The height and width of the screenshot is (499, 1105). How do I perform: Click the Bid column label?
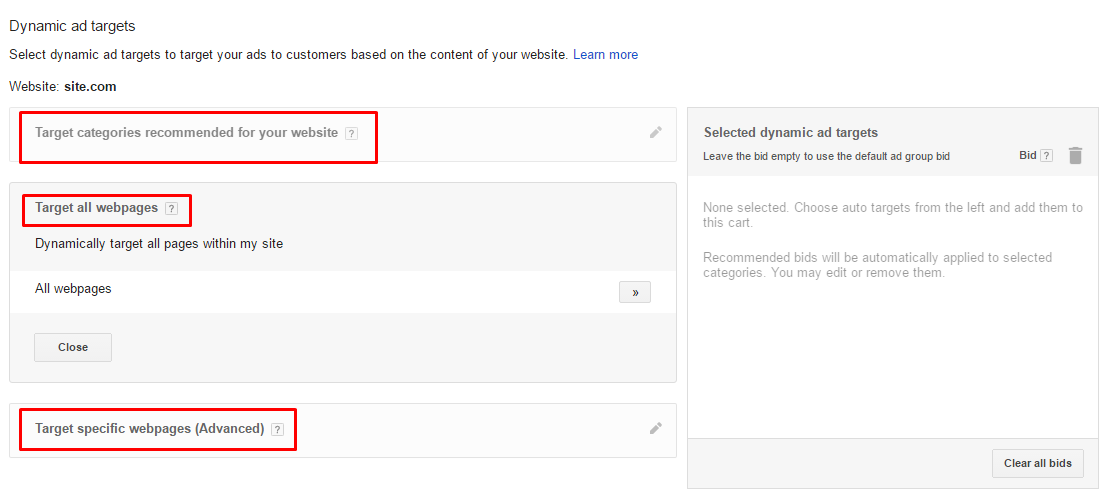[1027, 155]
